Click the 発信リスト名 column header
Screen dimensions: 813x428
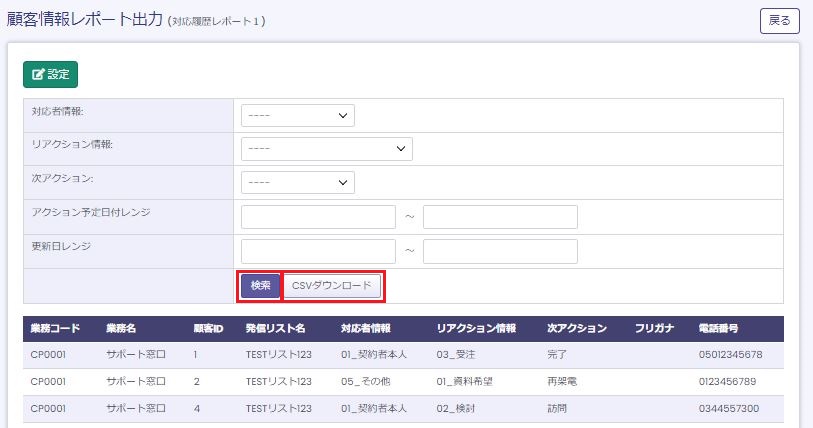275,328
